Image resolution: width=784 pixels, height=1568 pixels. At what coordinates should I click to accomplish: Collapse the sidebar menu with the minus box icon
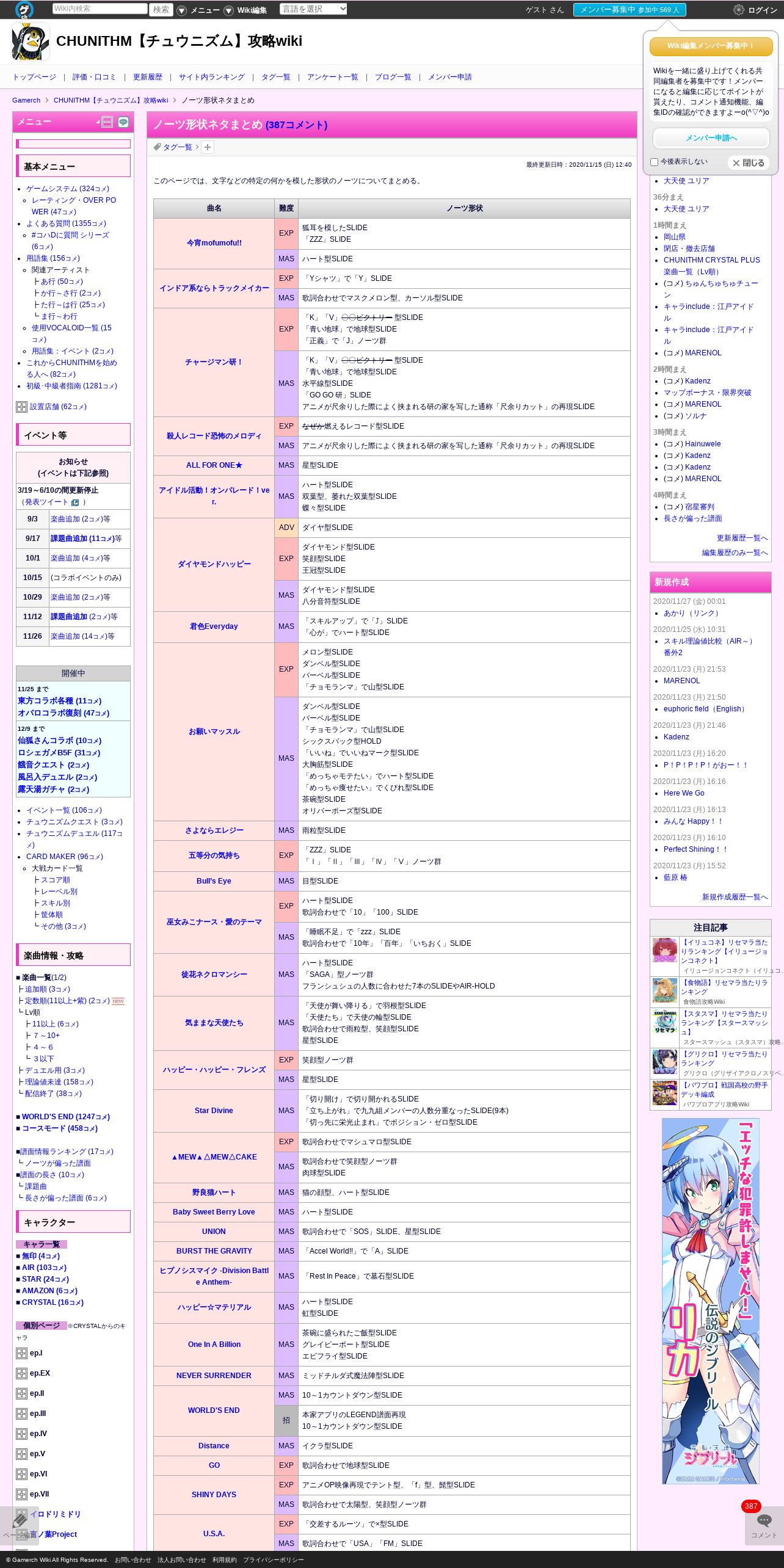107,122
